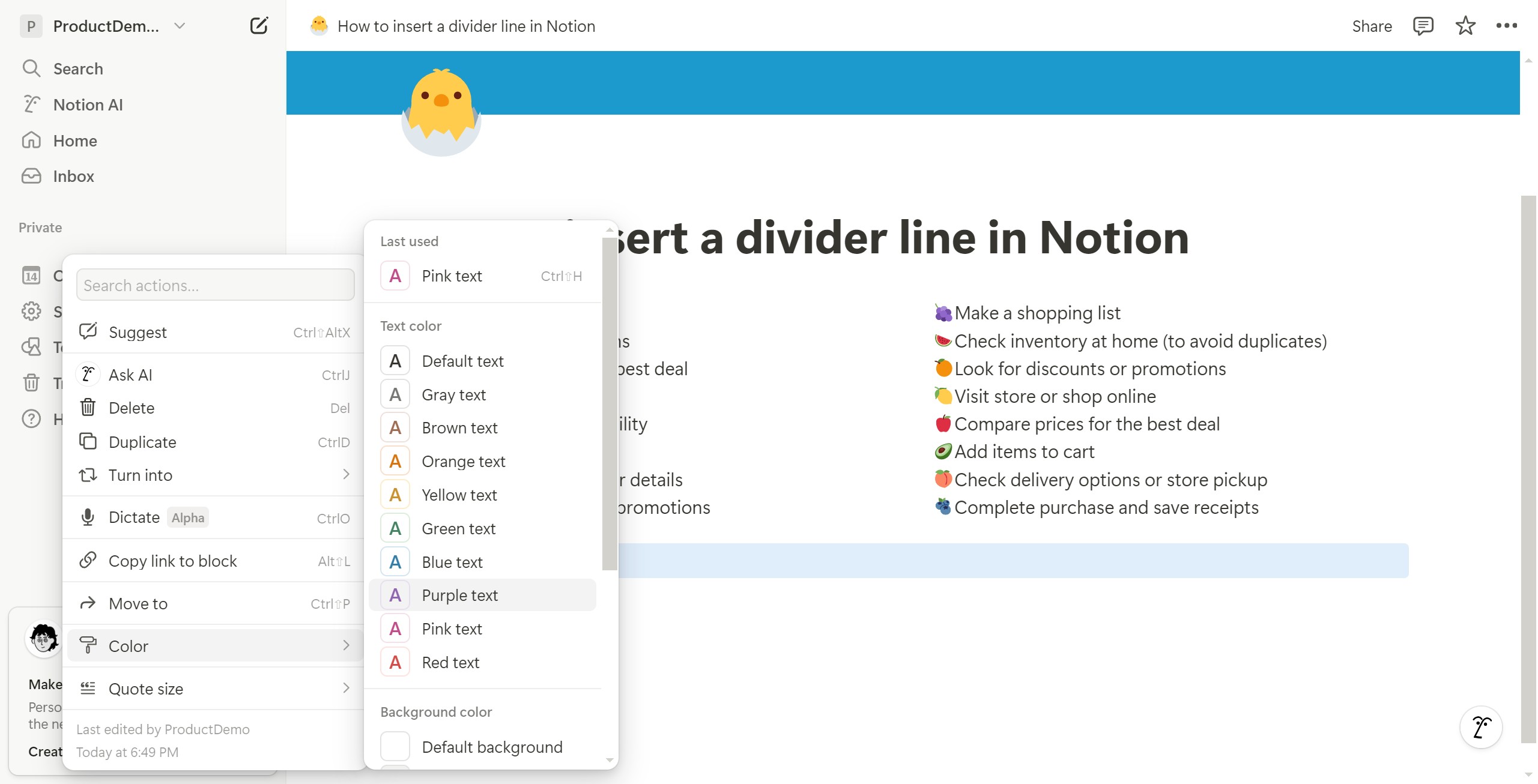Click the color menu scrollbar
Image resolution: width=1538 pixels, height=784 pixels.
[610, 403]
